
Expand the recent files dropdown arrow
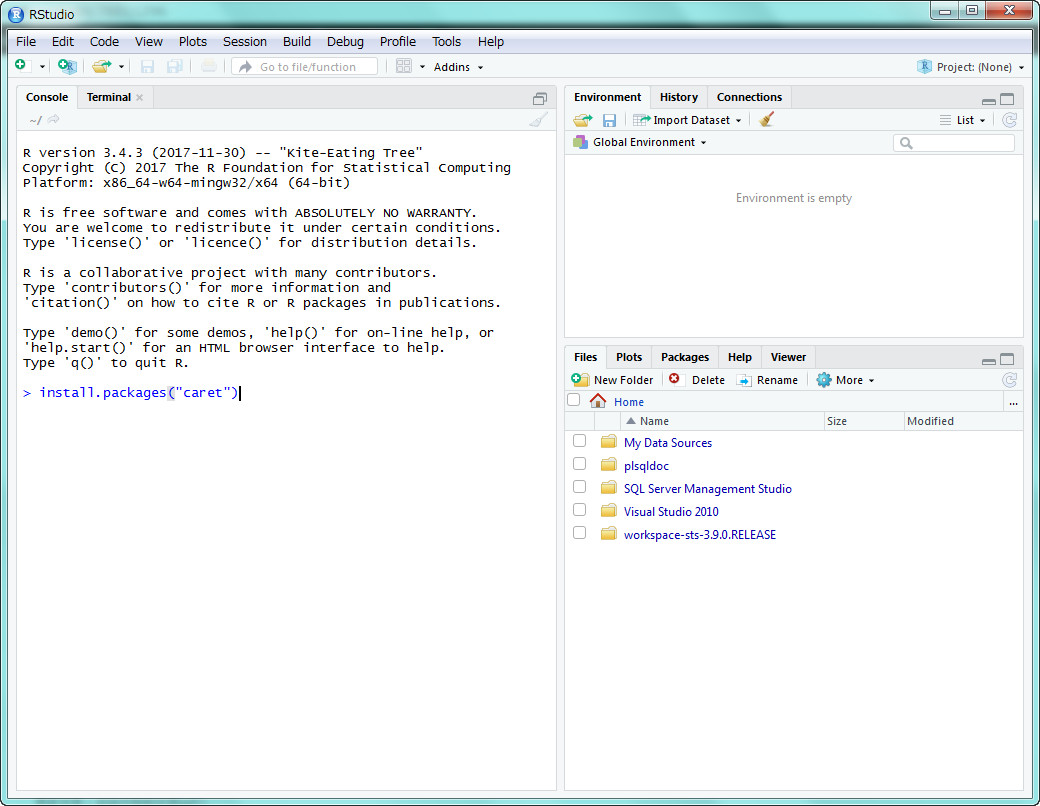pyautogui.click(x=121, y=67)
